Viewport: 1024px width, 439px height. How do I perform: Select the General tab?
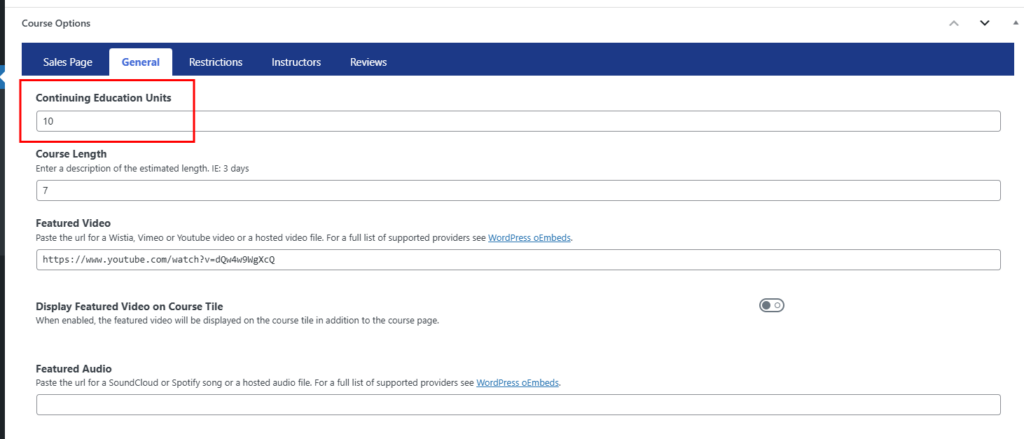pyautogui.click(x=140, y=62)
